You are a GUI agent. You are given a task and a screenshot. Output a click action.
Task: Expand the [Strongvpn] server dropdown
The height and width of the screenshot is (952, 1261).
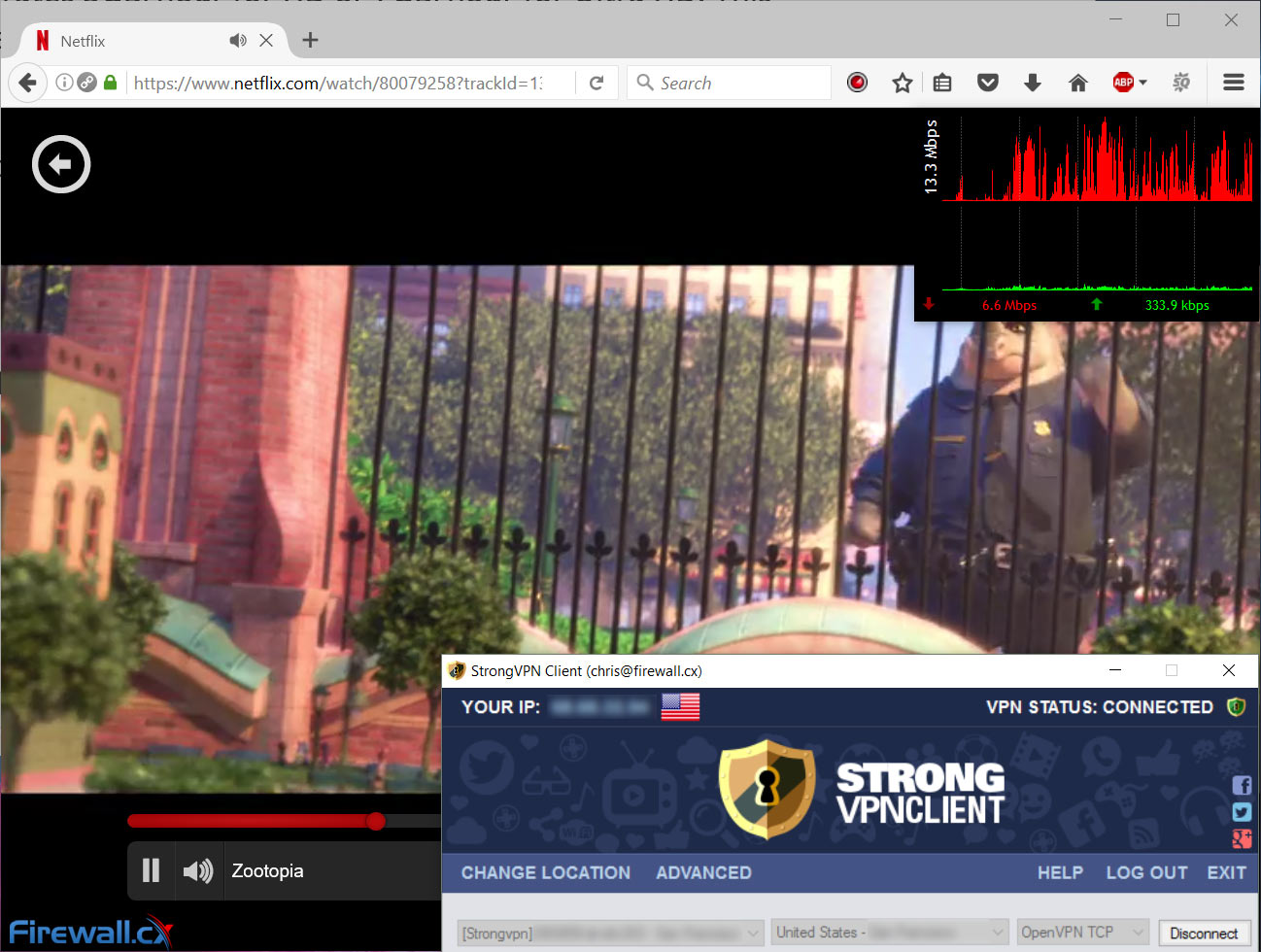point(610,933)
